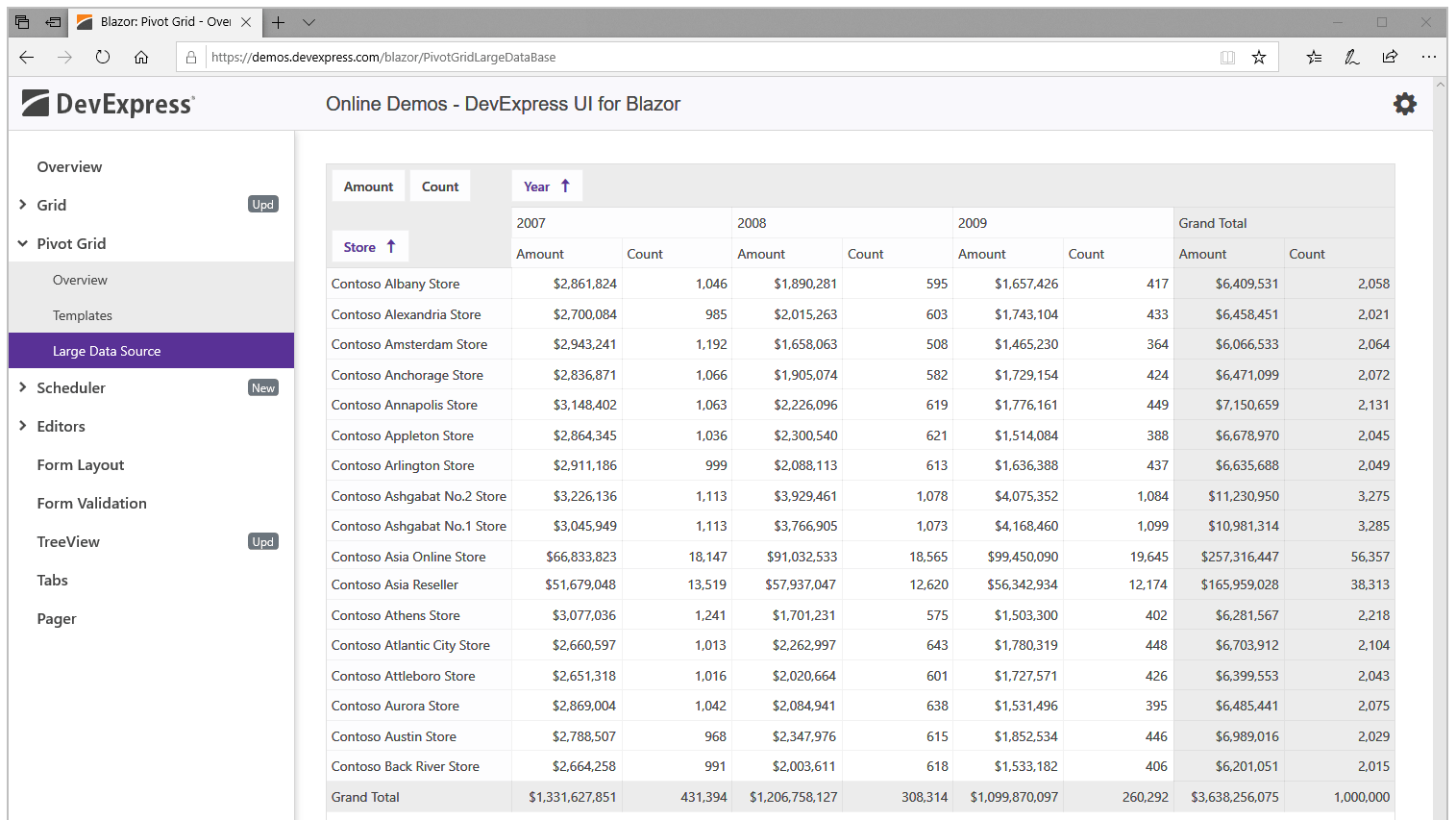
Task: View site security lock information
Action: (x=191, y=57)
